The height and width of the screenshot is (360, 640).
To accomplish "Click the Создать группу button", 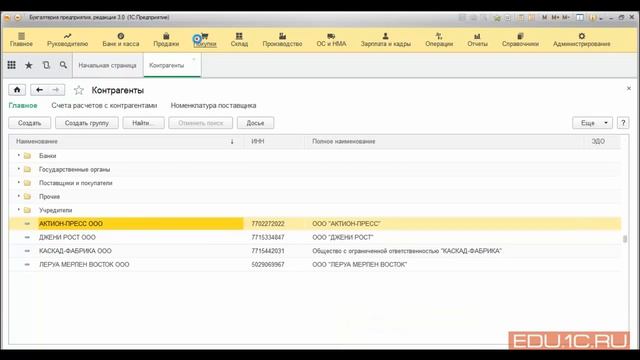I will [87, 123].
